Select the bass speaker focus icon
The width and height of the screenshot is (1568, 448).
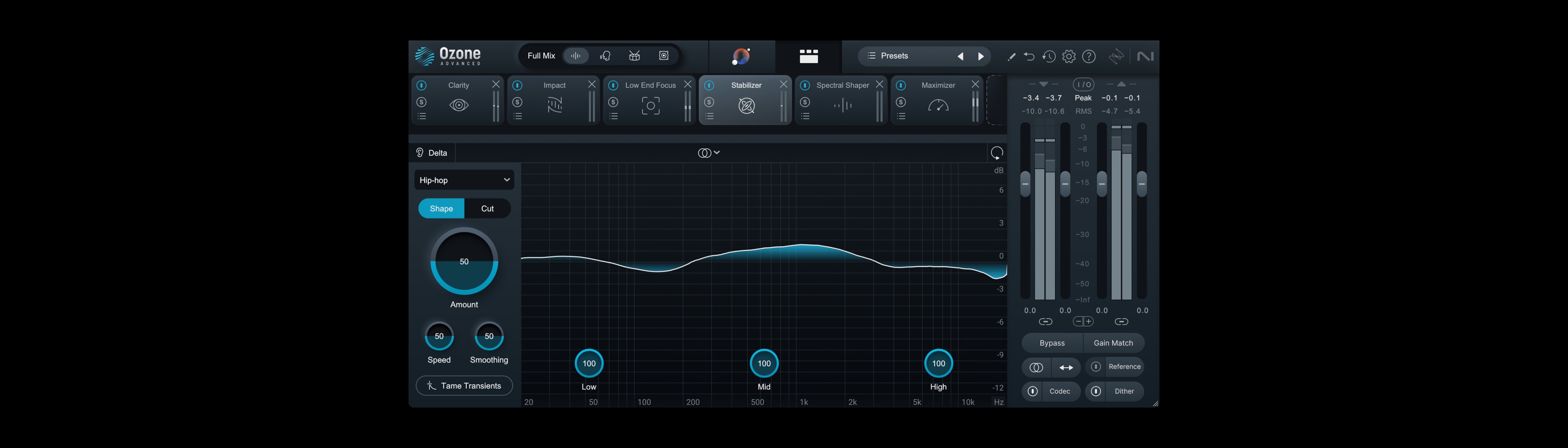click(x=664, y=56)
